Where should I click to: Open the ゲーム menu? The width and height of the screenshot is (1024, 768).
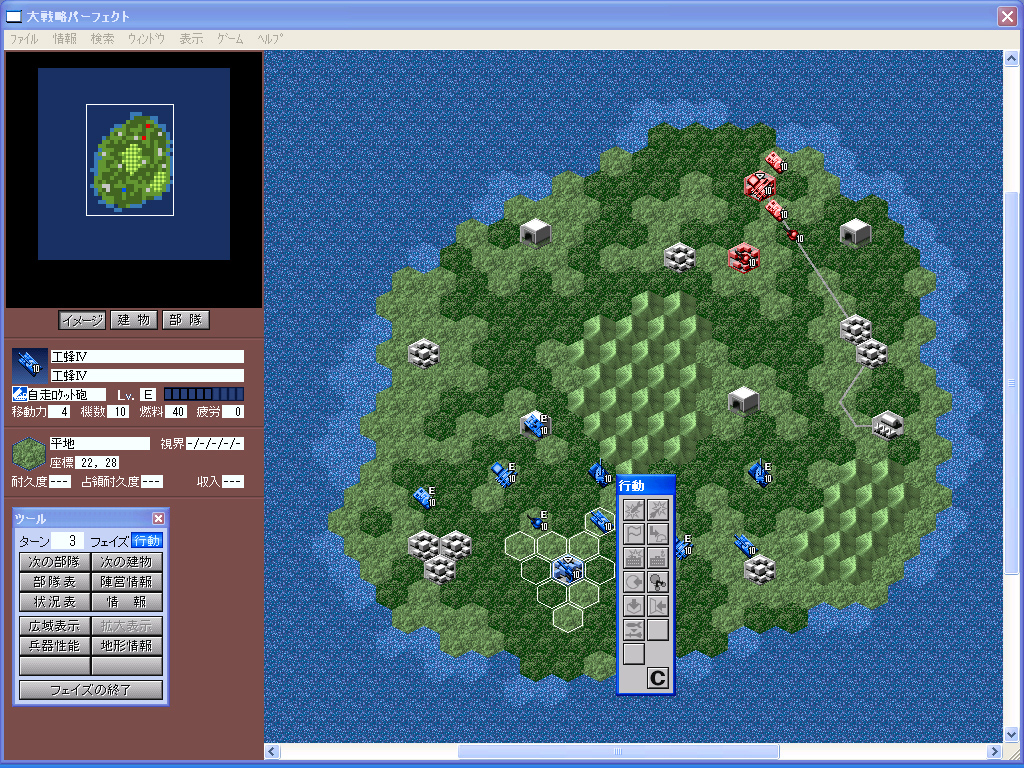pyautogui.click(x=230, y=39)
